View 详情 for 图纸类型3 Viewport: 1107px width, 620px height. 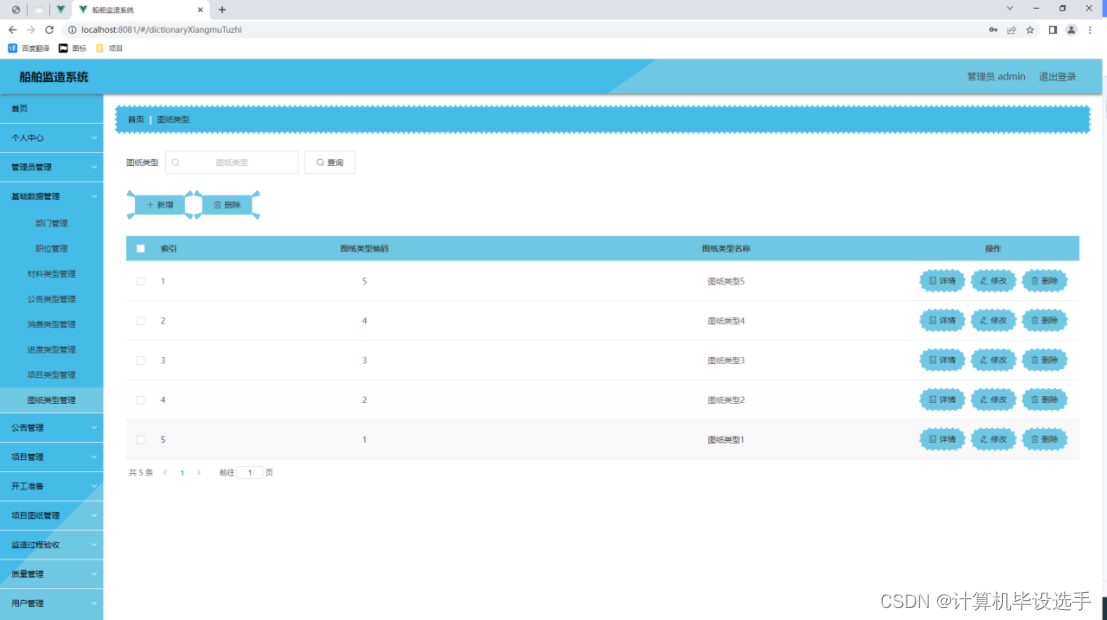pos(942,360)
